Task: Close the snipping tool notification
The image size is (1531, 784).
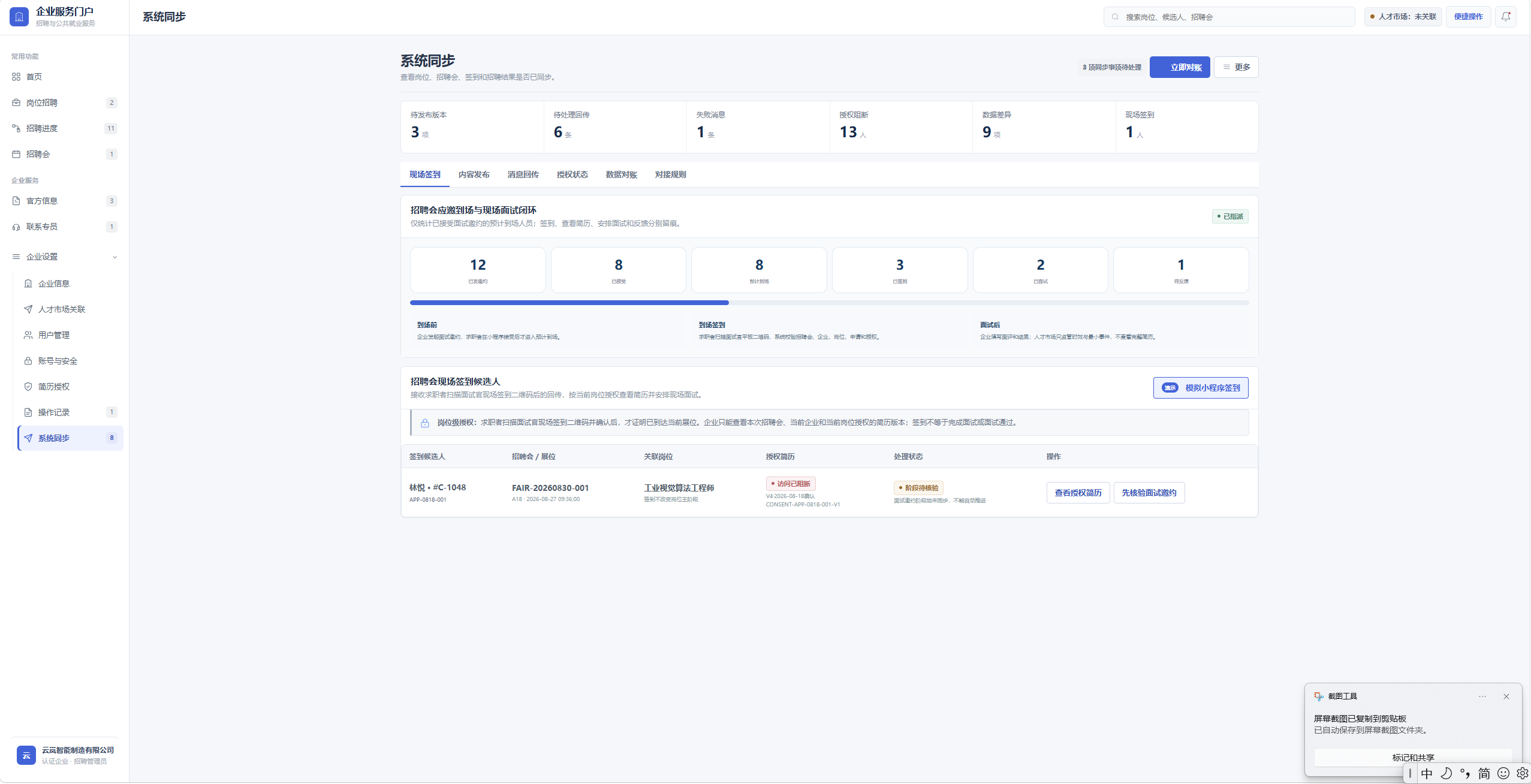Action: coord(1506,696)
